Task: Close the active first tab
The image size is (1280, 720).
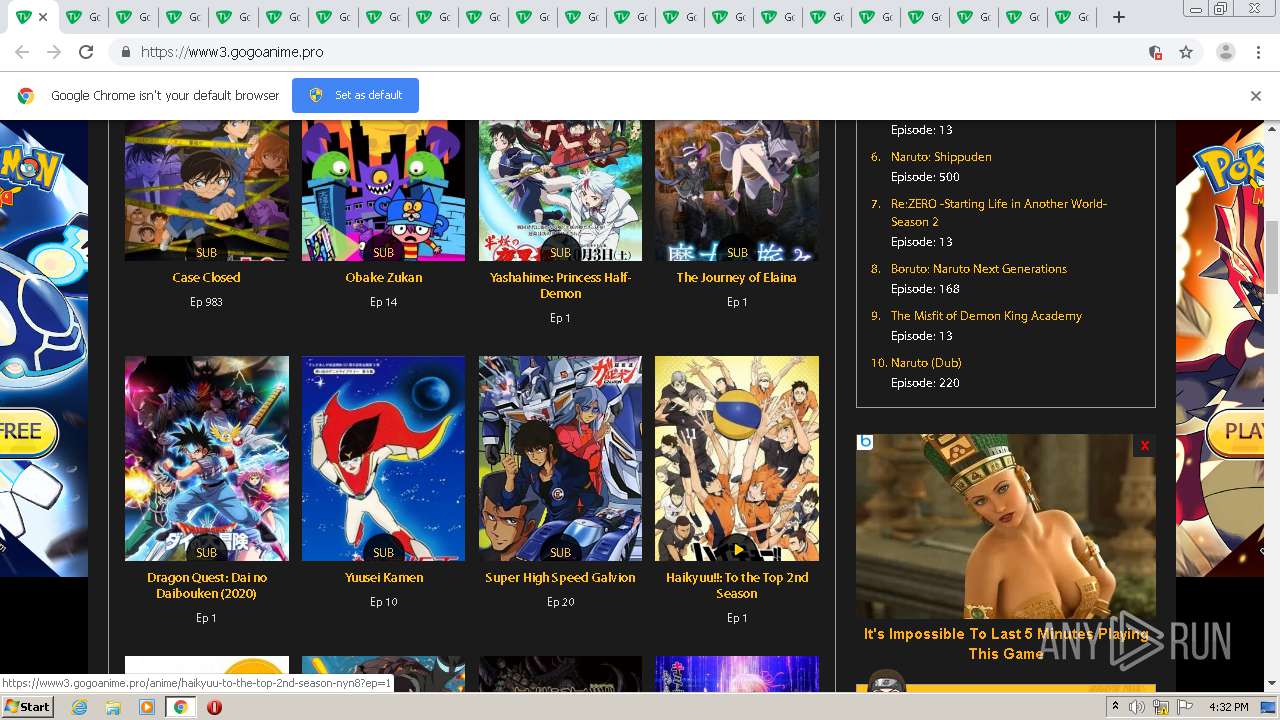Action: coord(43,17)
